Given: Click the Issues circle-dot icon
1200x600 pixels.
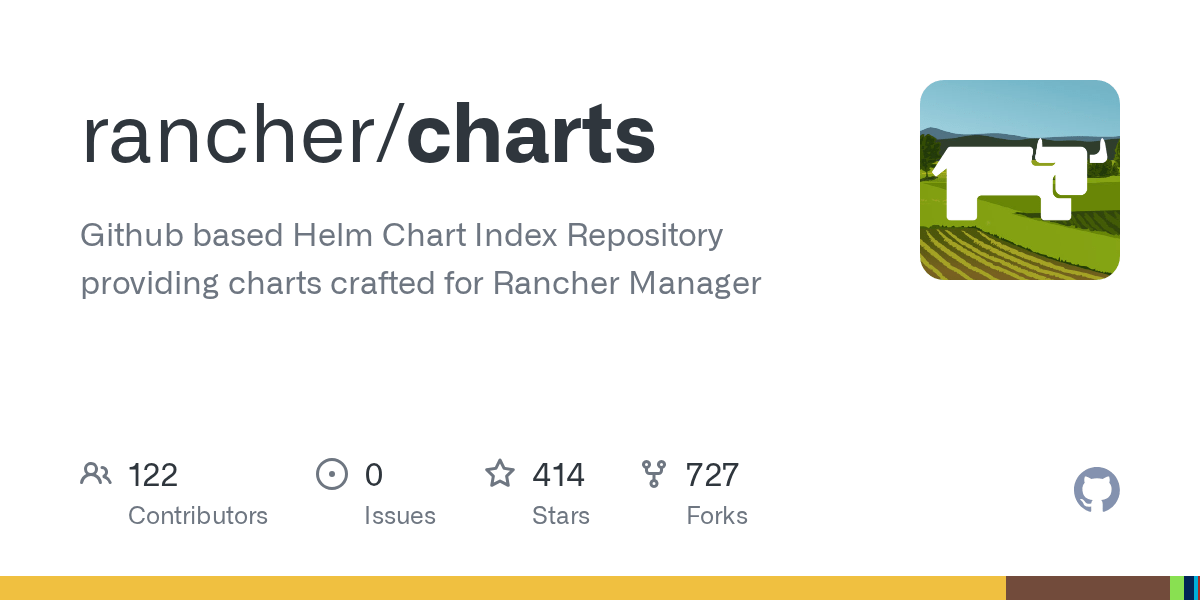Looking at the screenshot, I should 331,474.
